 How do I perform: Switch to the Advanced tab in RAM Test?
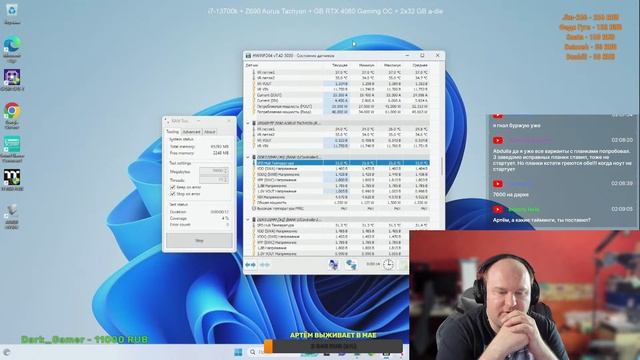[191, 132]
